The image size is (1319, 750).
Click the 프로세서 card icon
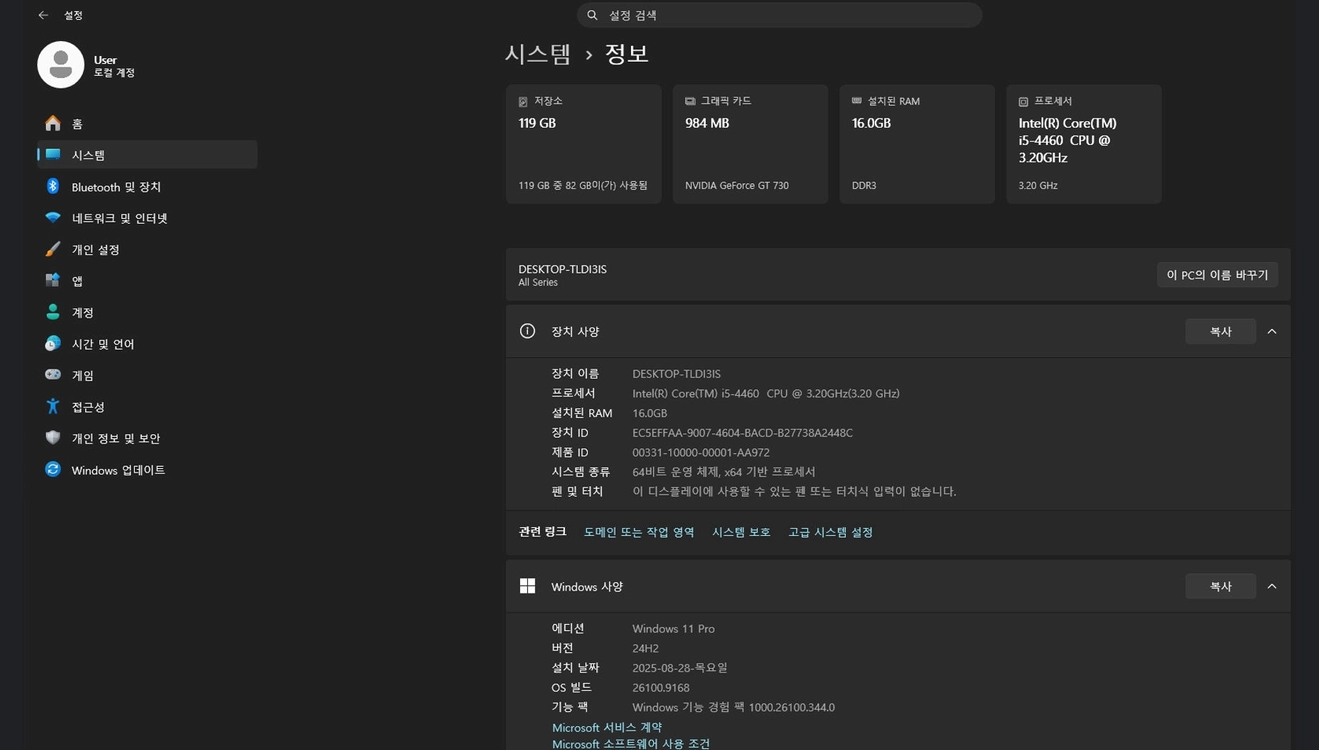(x=1023, y=101)
